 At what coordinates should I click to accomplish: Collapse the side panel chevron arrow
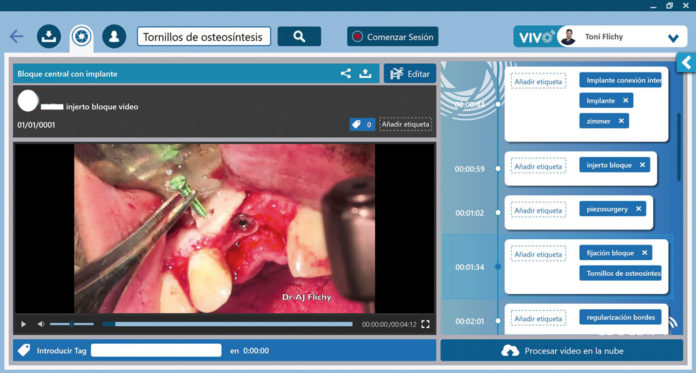pos(686,63)
